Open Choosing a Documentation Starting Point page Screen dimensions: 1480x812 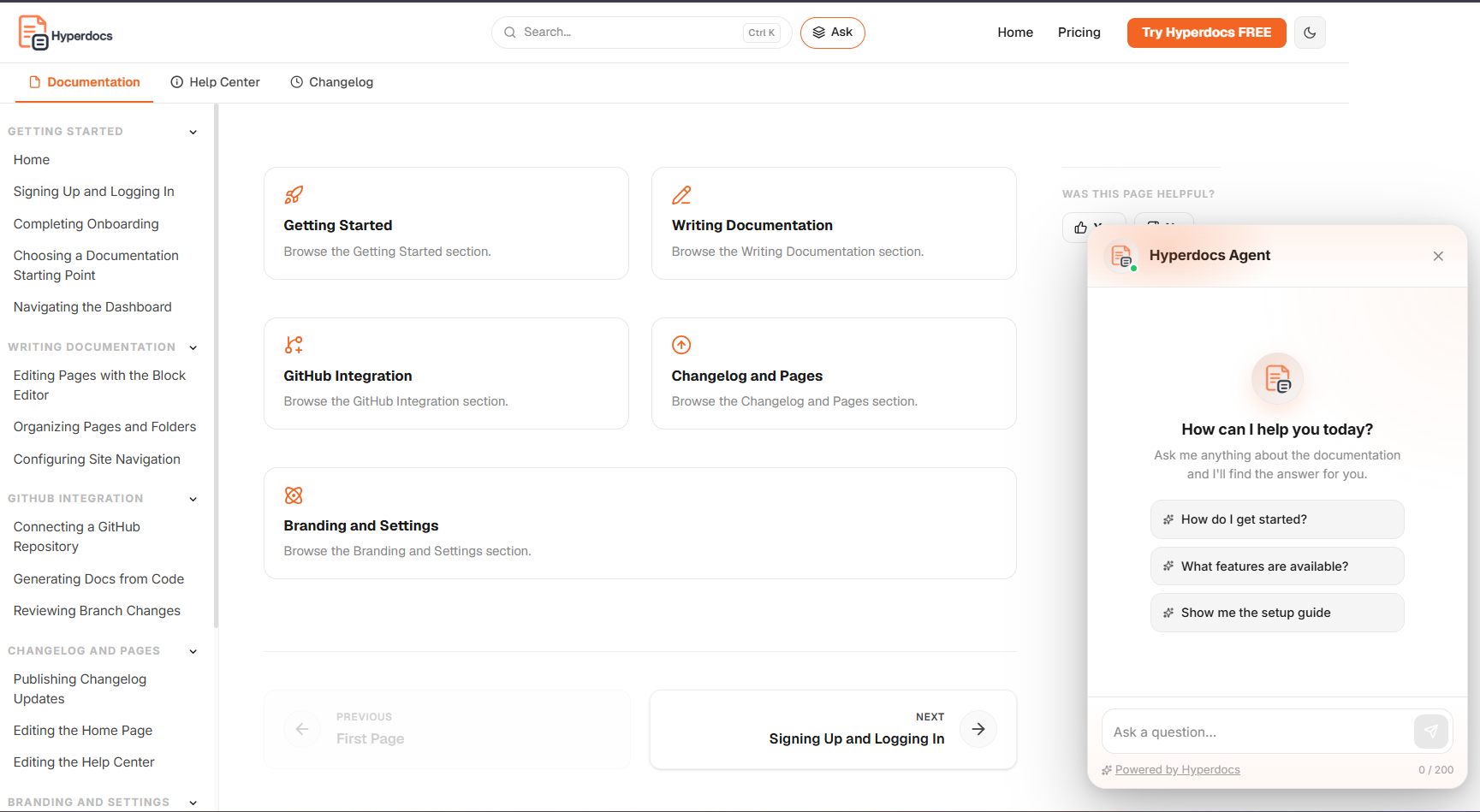96,265
